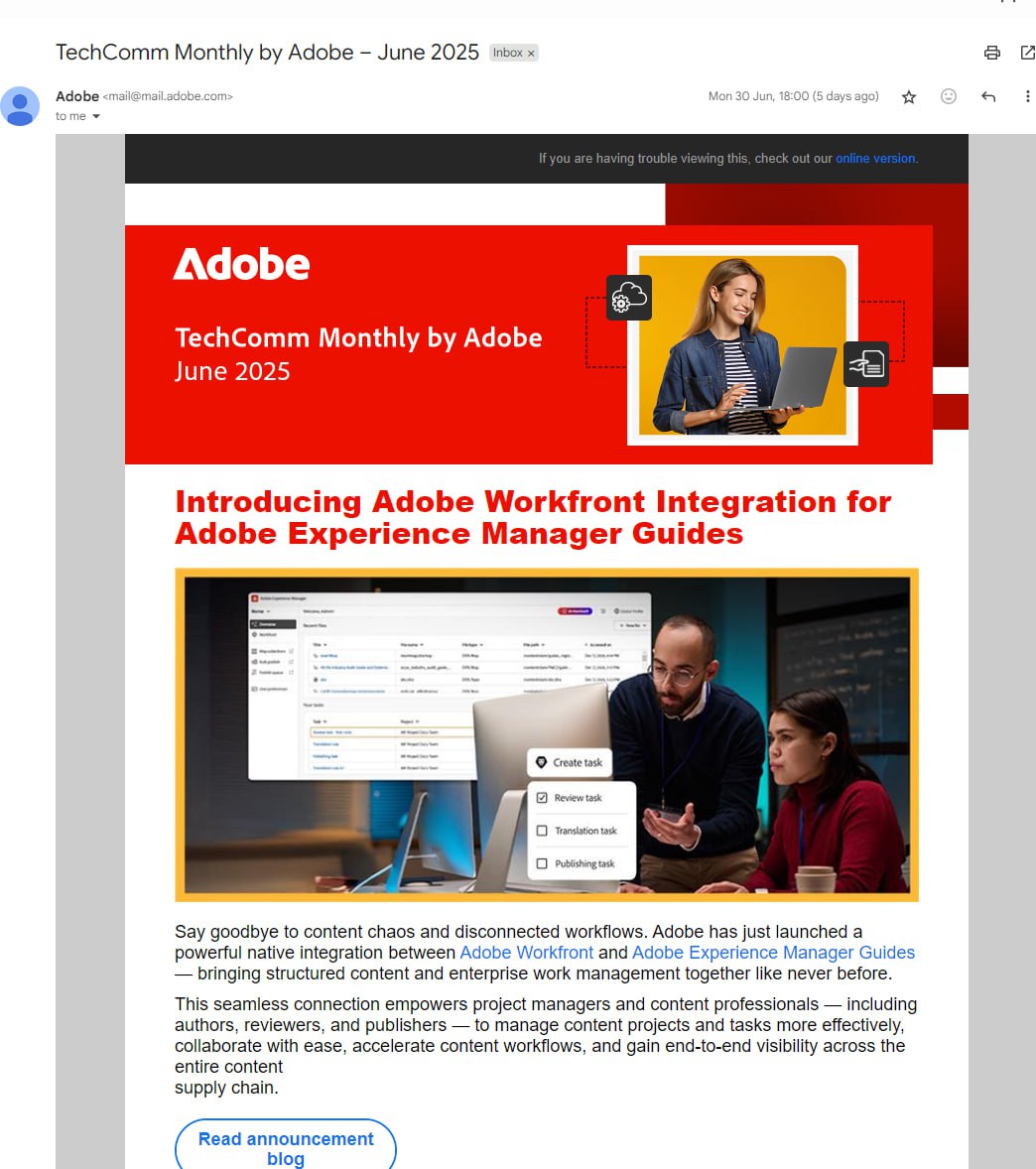Click the "Create task" label in image

pos(577,763)
